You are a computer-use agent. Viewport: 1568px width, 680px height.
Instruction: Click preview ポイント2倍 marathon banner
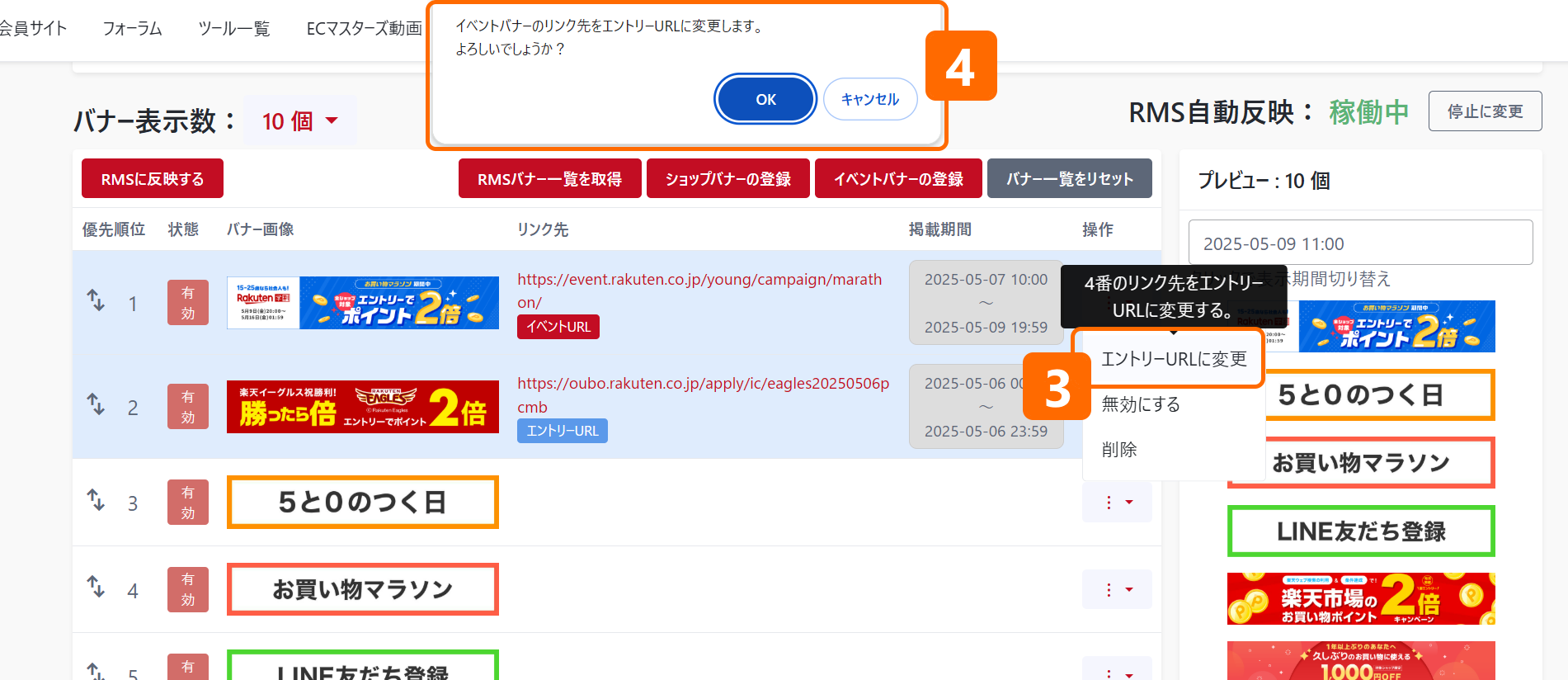[1396, 326]
